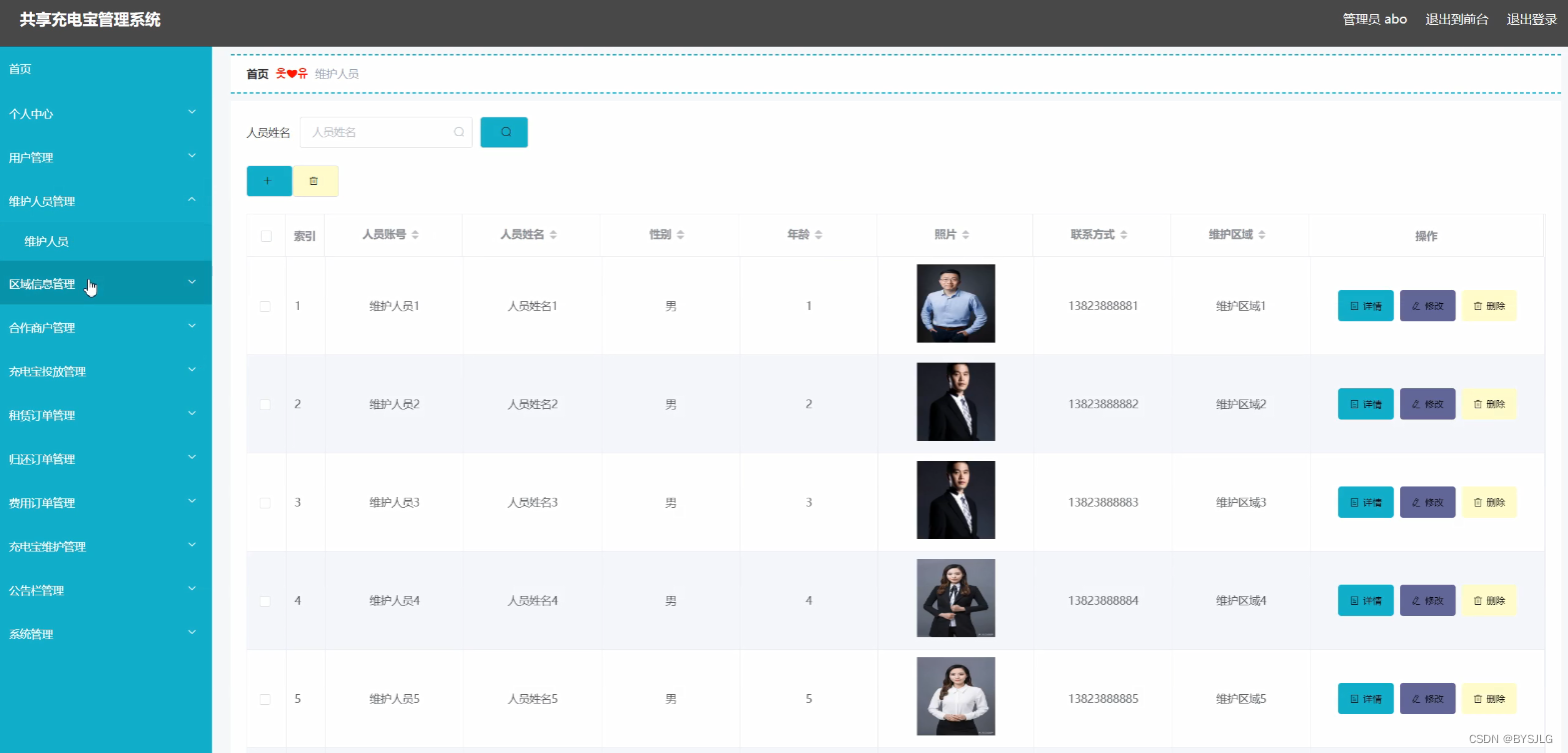
Task: Click 修改 for 维护人员4
Action: click(x=1427, y=600)
